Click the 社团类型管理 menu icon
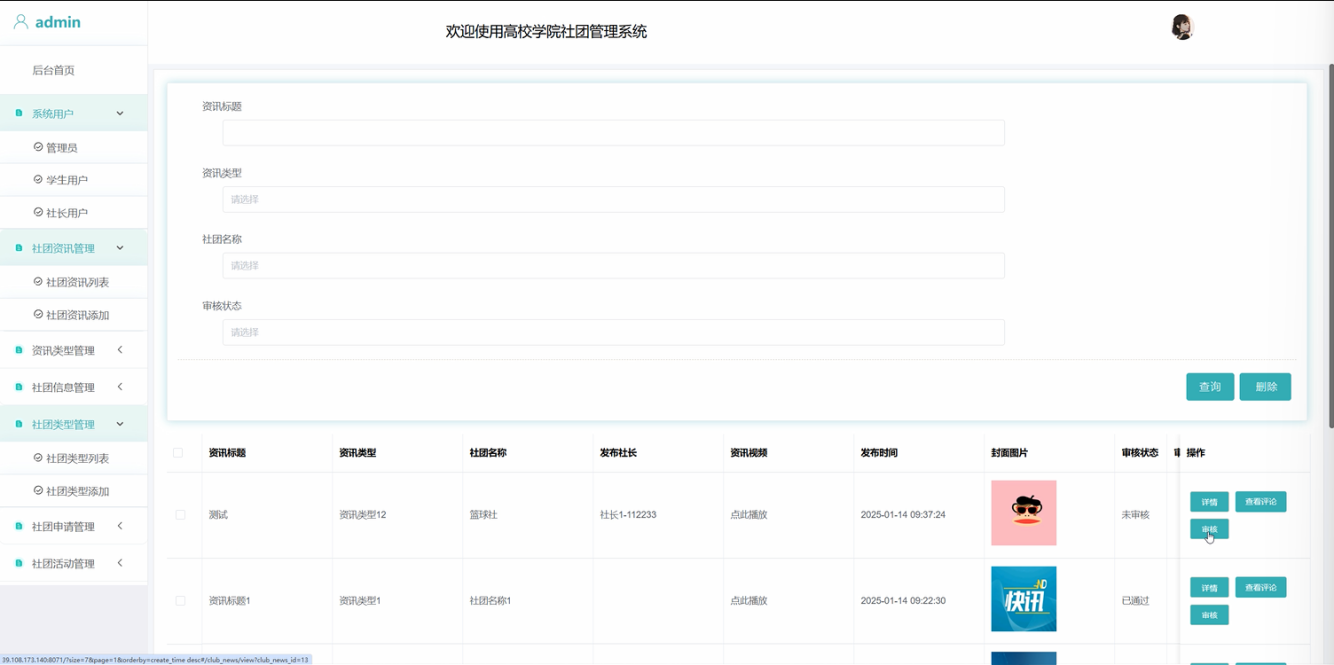Image resolution: width=1334 pixels, height=665 pixels. point(19,424)
